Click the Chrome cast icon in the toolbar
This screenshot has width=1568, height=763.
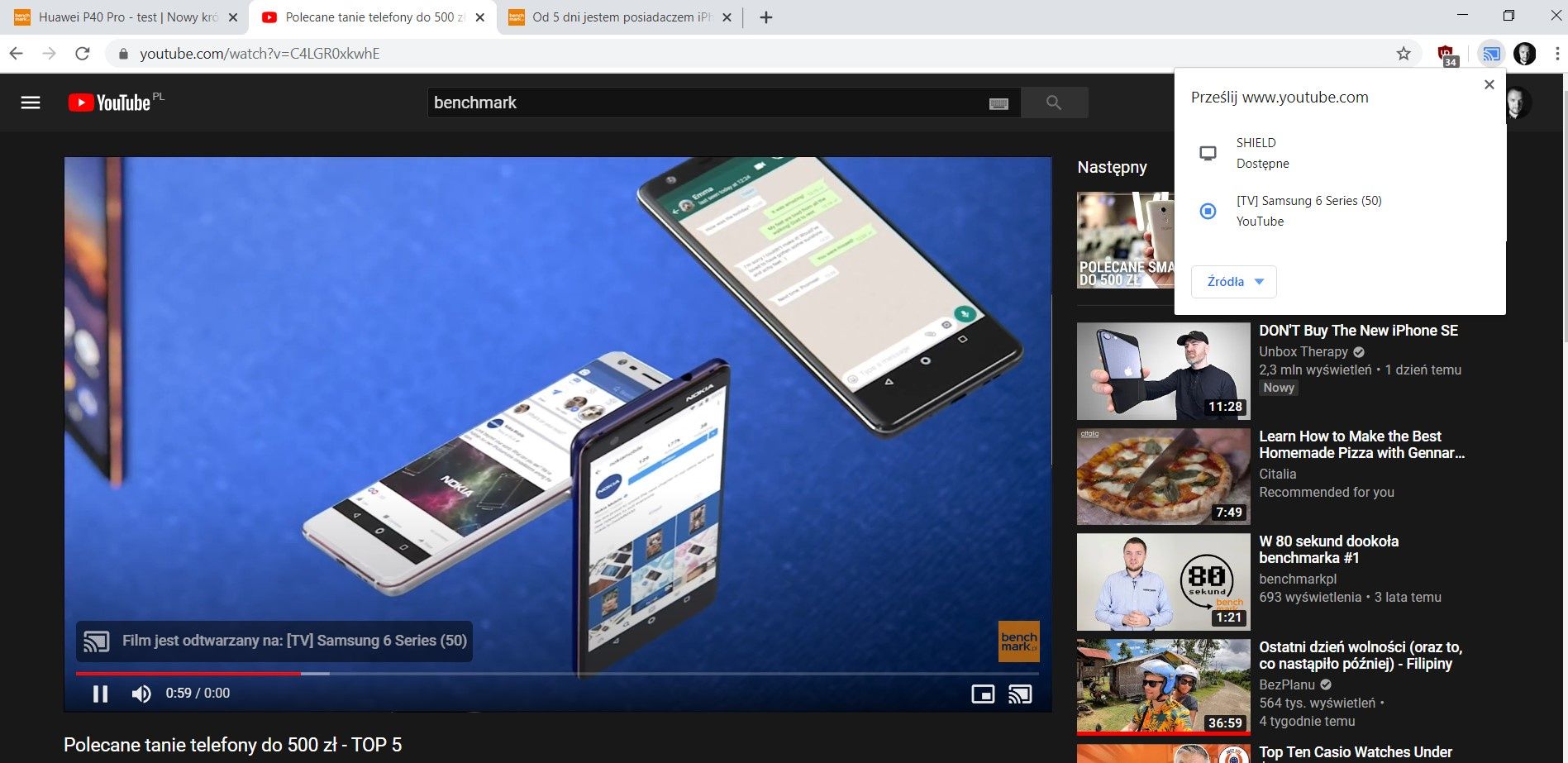click(x=1491, y=54)
